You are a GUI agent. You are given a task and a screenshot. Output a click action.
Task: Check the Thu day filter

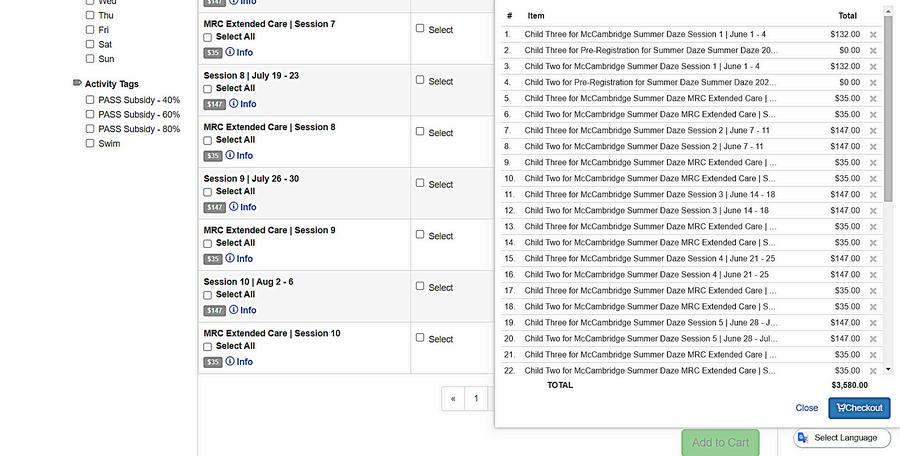90,15
